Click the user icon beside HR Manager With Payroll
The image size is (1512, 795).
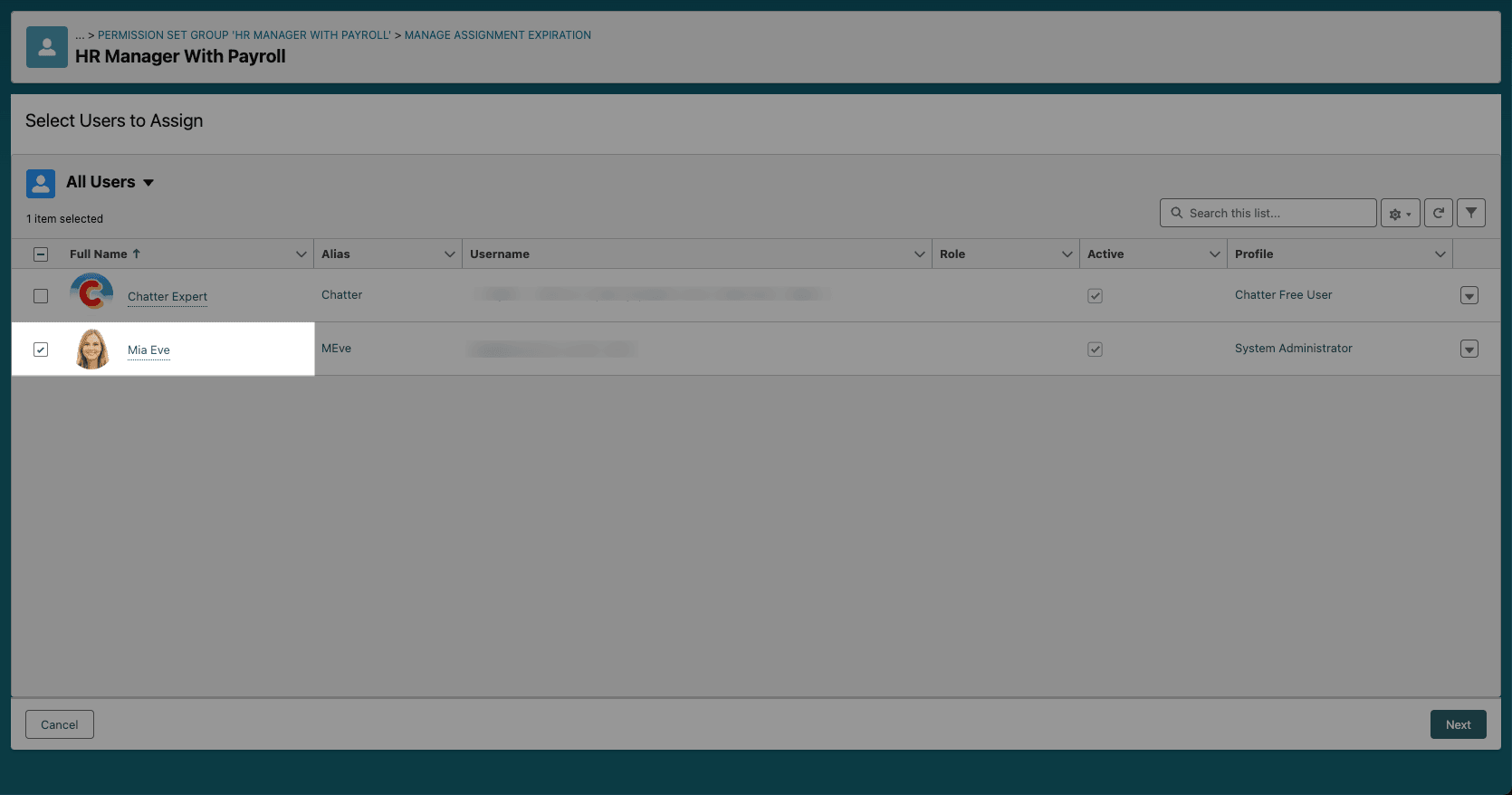point(47,47)
